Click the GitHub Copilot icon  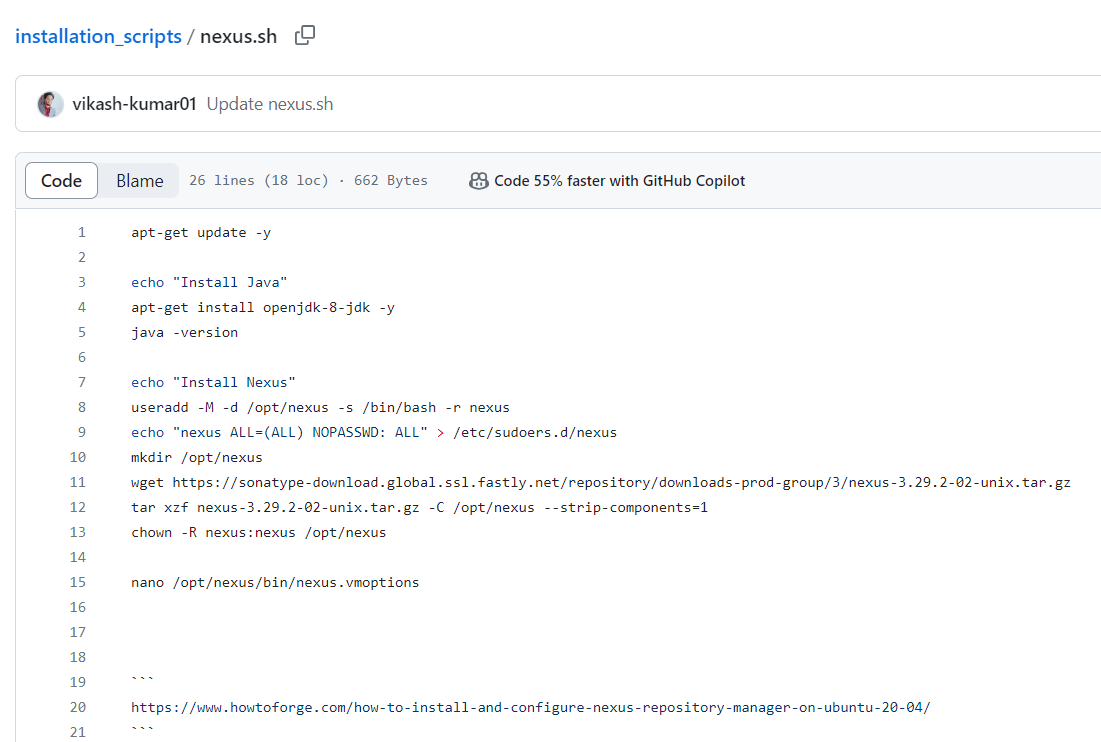pyautogui.click(x=478, y=181)
